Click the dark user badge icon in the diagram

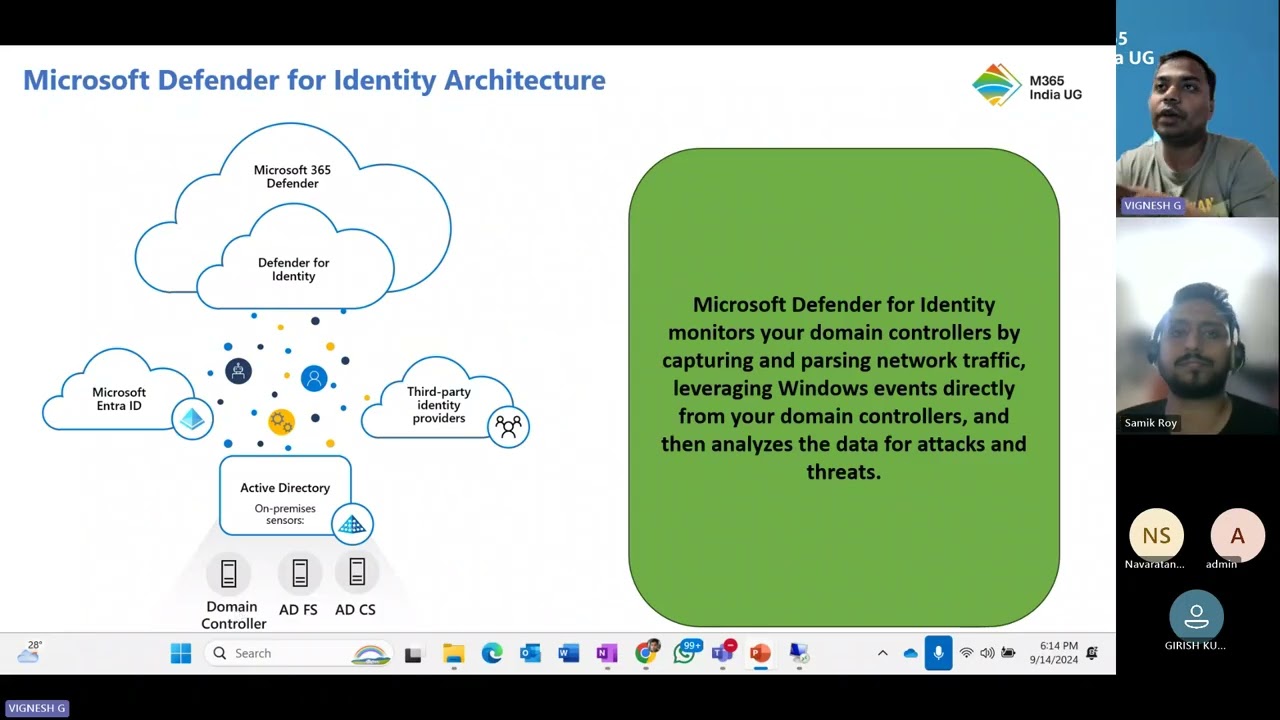click(x=238, y=372)
